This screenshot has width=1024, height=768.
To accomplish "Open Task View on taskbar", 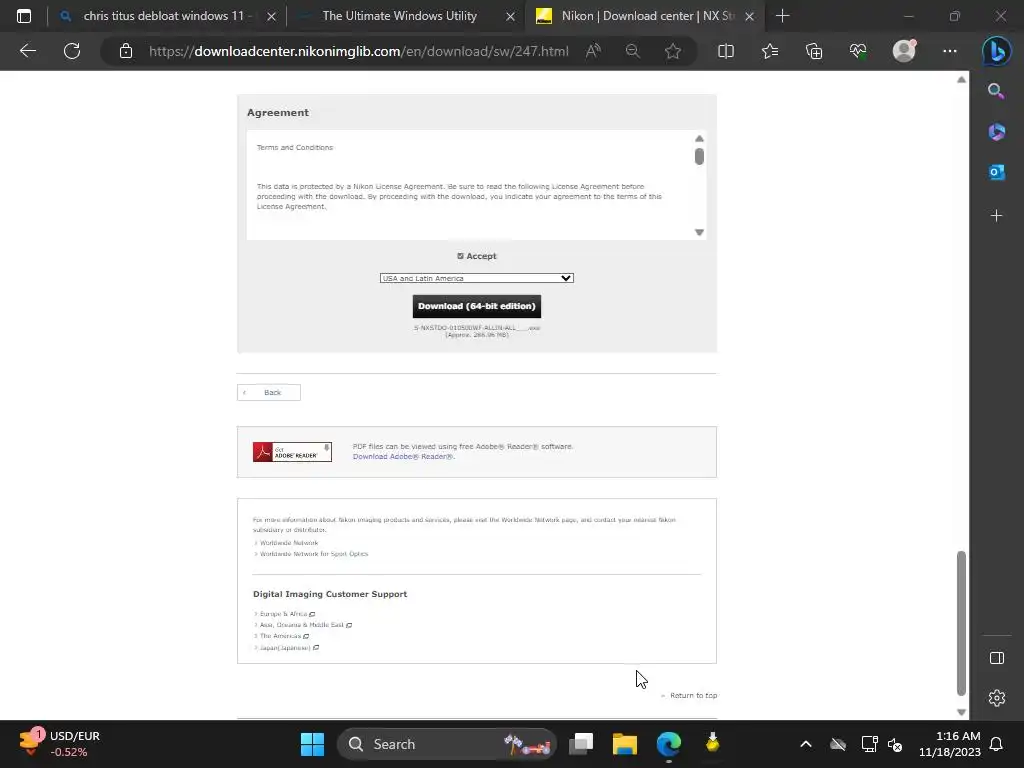I will (581, 744).
